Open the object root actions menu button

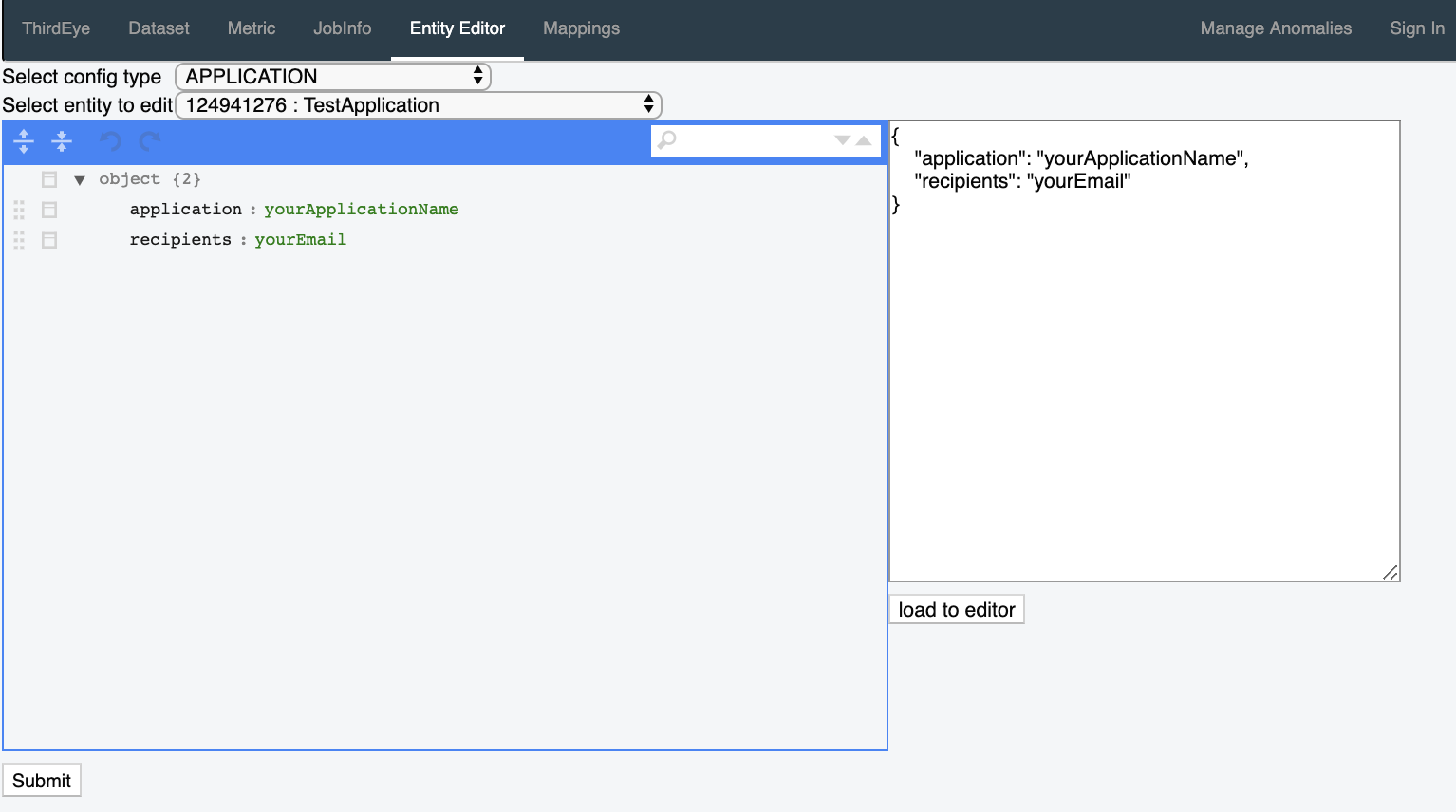(49, 179)
